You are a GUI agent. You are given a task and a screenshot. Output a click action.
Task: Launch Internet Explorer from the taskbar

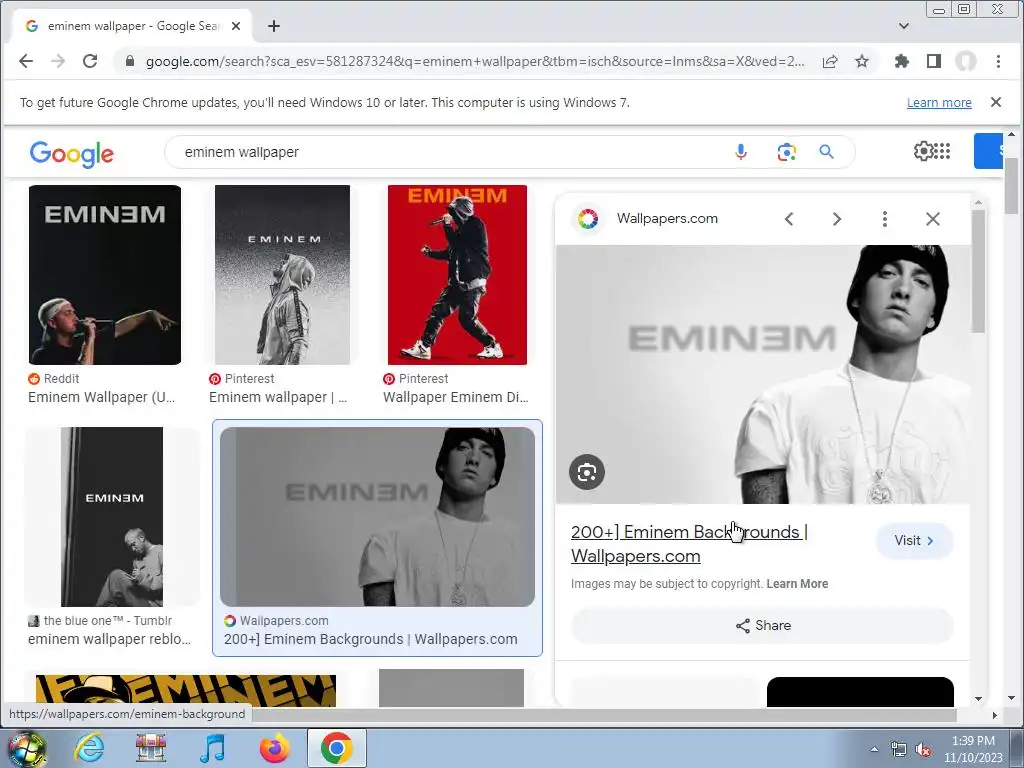[89, 748]
